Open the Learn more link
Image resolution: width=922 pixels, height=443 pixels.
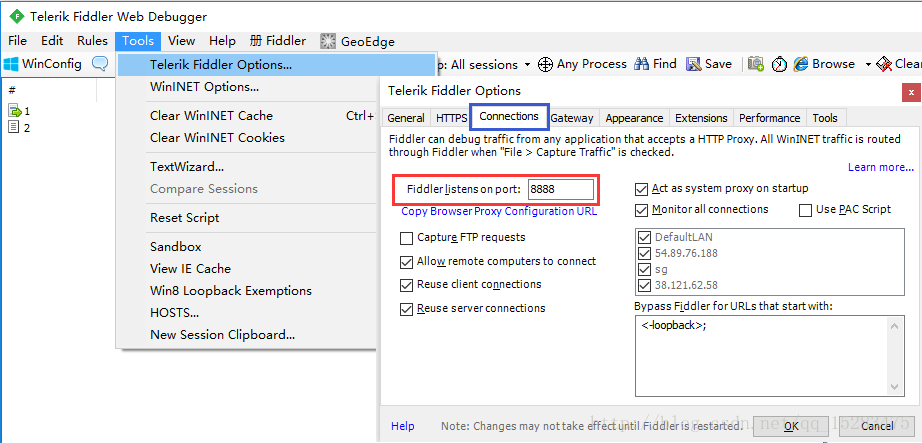881,167
